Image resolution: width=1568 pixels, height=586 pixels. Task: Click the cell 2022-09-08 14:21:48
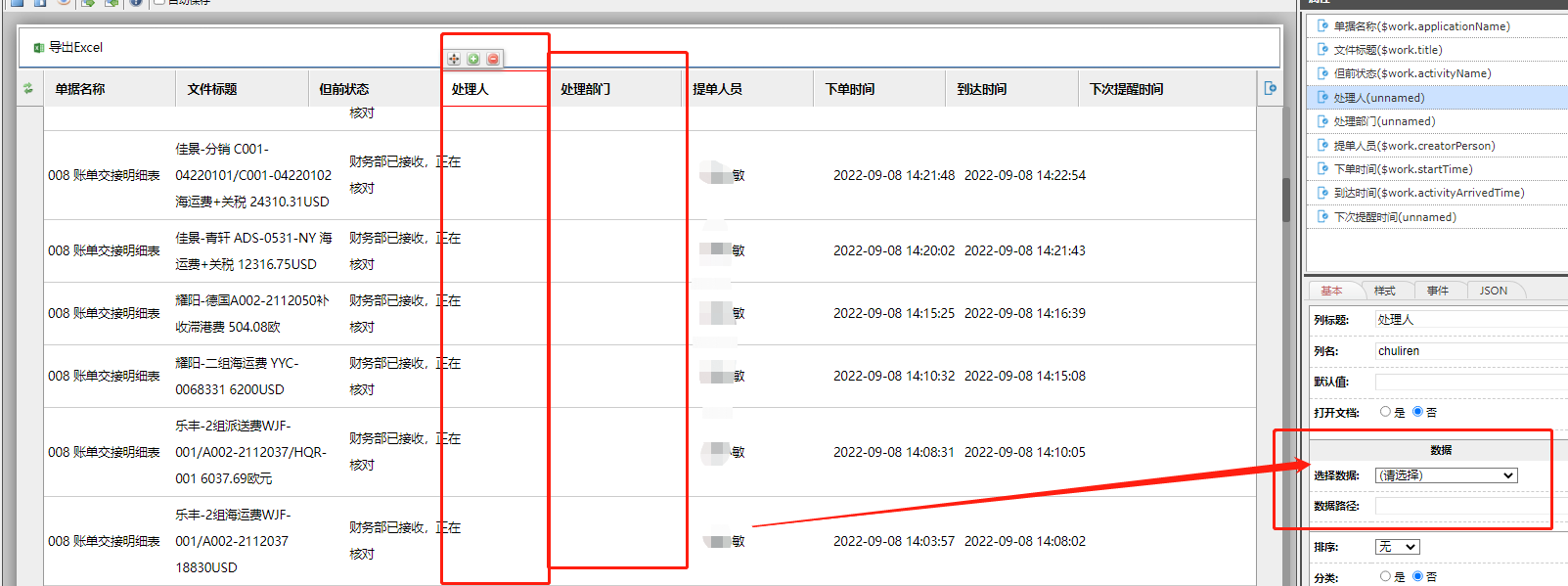(894, 175)
